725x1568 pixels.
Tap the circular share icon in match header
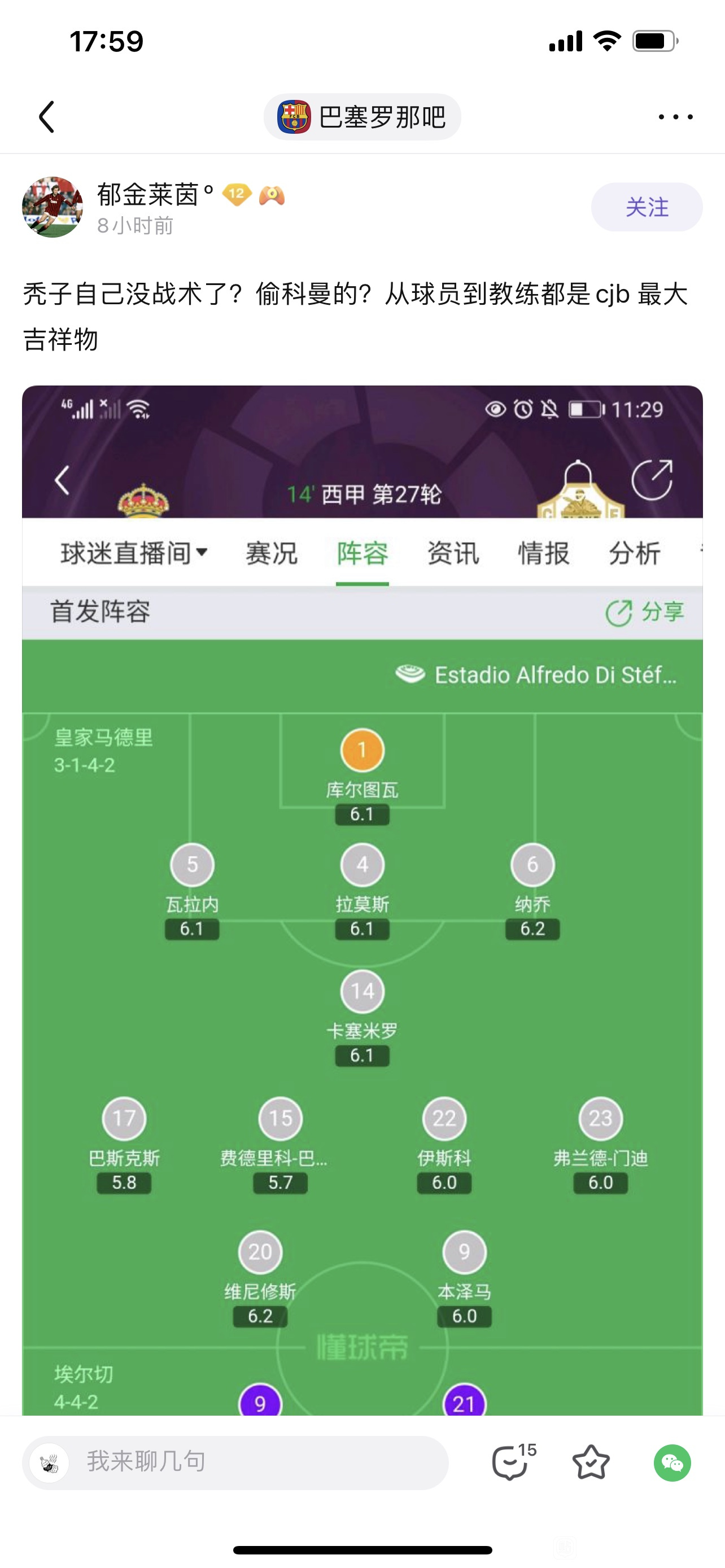click(652, 480)
